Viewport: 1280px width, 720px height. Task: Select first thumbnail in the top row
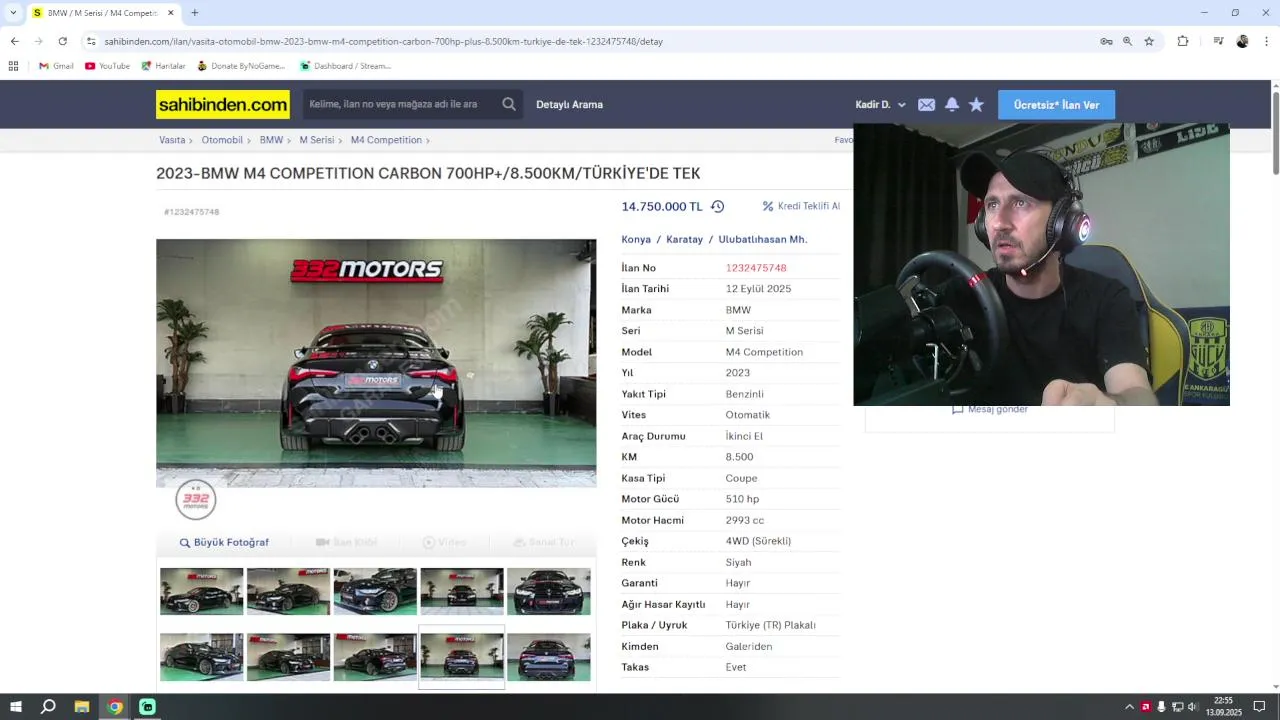(201, 591)
